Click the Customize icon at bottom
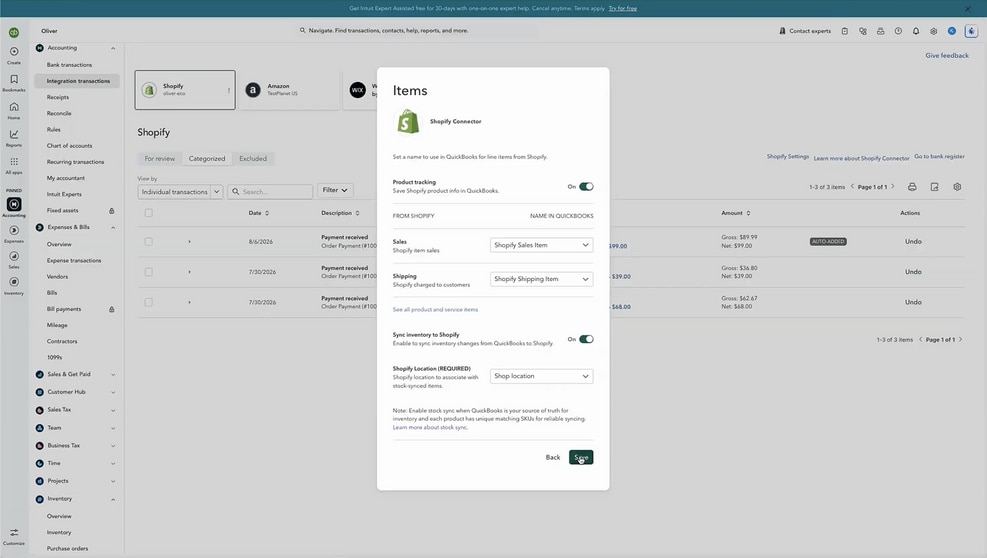The image size is (987, 558). tap(14, 533)
